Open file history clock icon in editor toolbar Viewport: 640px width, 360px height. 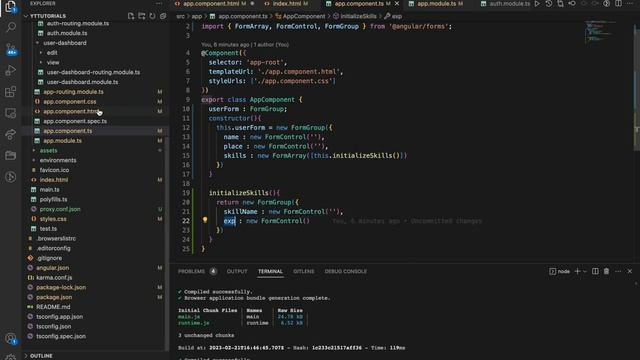point(549,4)
